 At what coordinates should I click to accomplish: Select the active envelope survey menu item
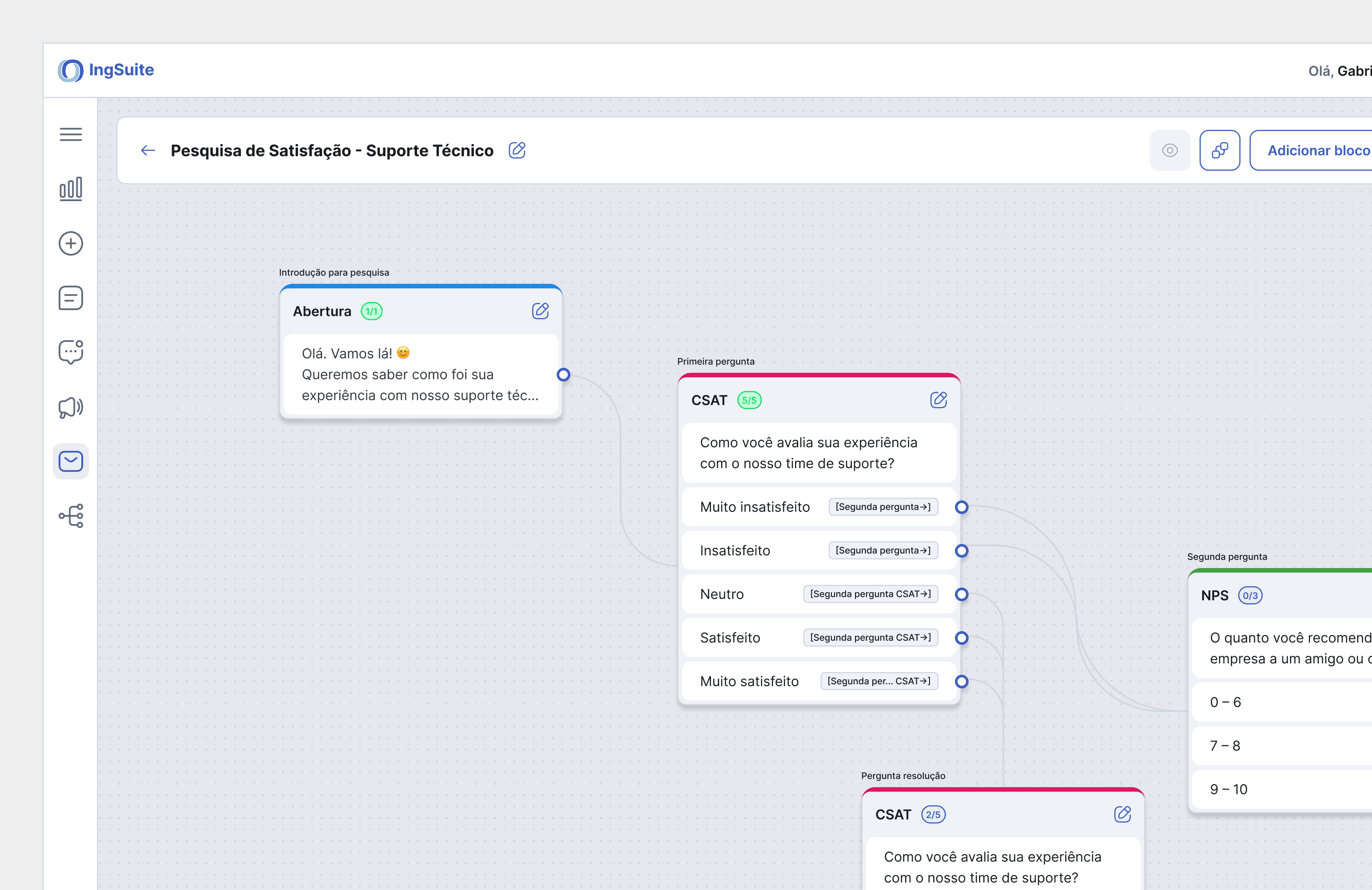pyautogui.click(x=70, y=461)
